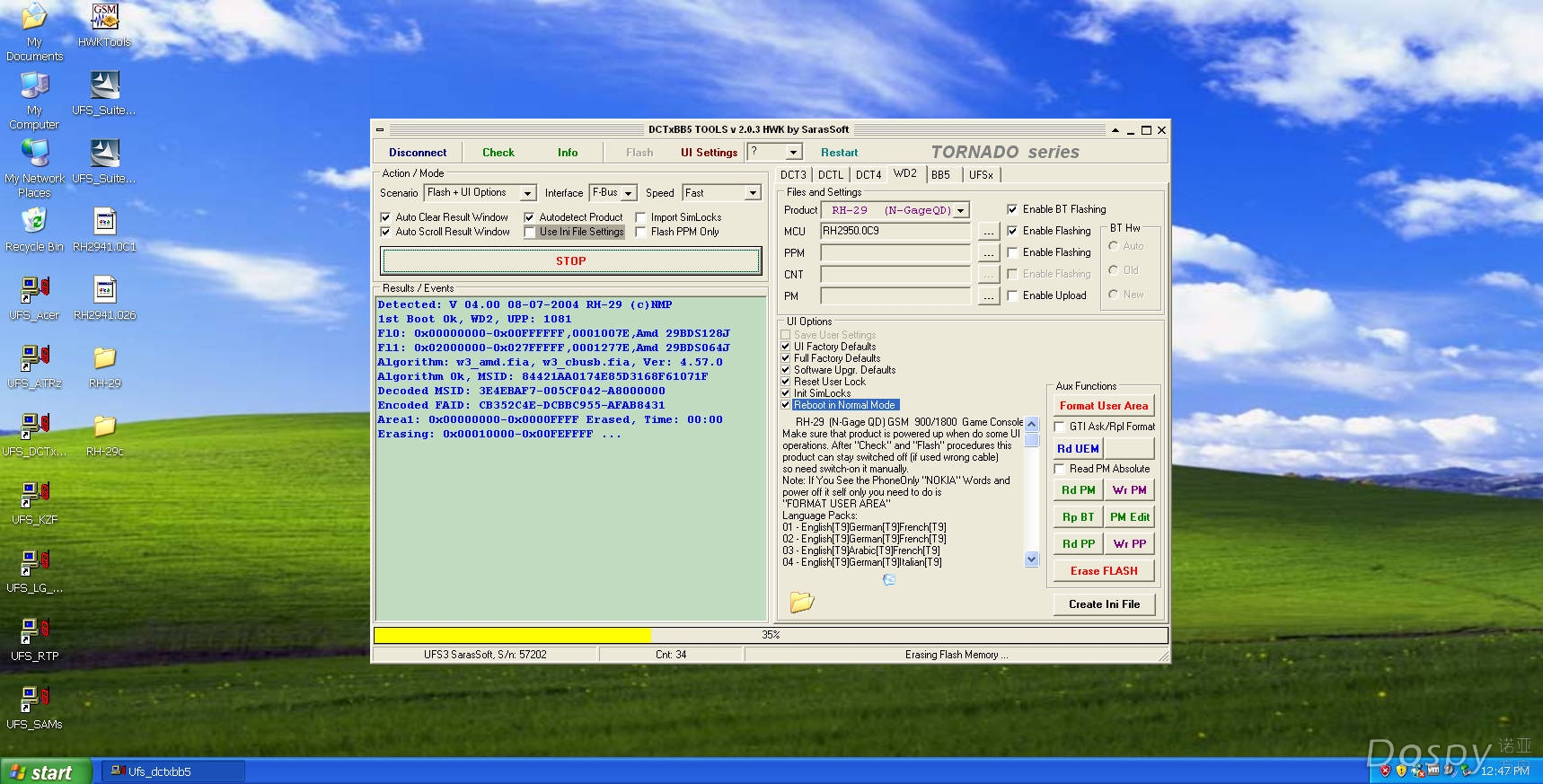Click Create Ini File button
Viewport: 1543px width, 784px height.
1104,604
